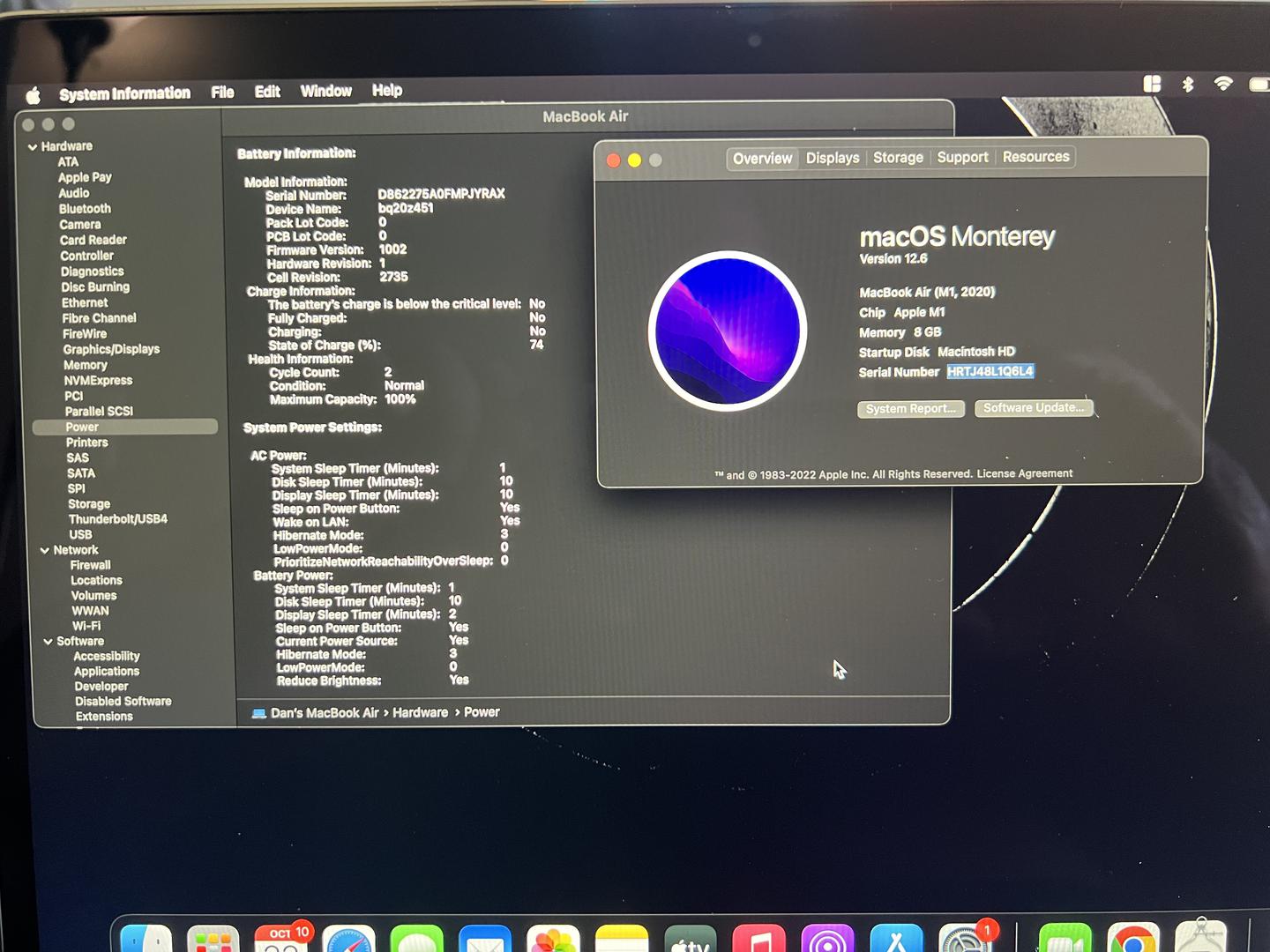
Task: Click the Software Update... button
Action: [x=1034, y=408]
